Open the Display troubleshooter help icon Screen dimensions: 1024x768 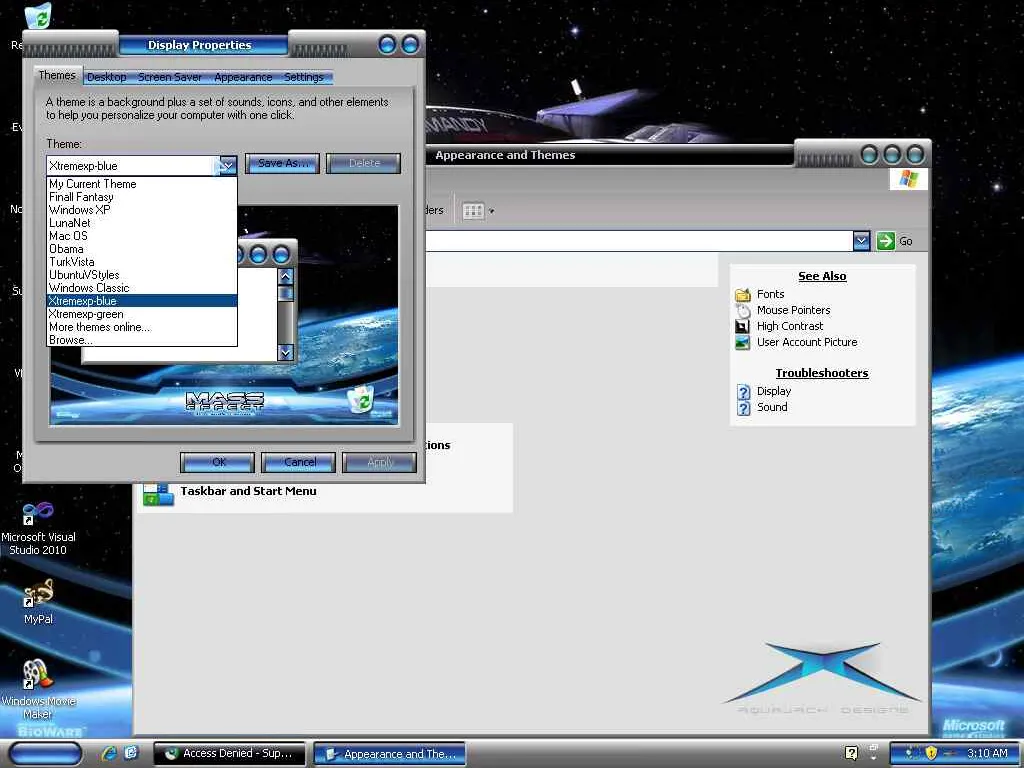pos(744,391)
